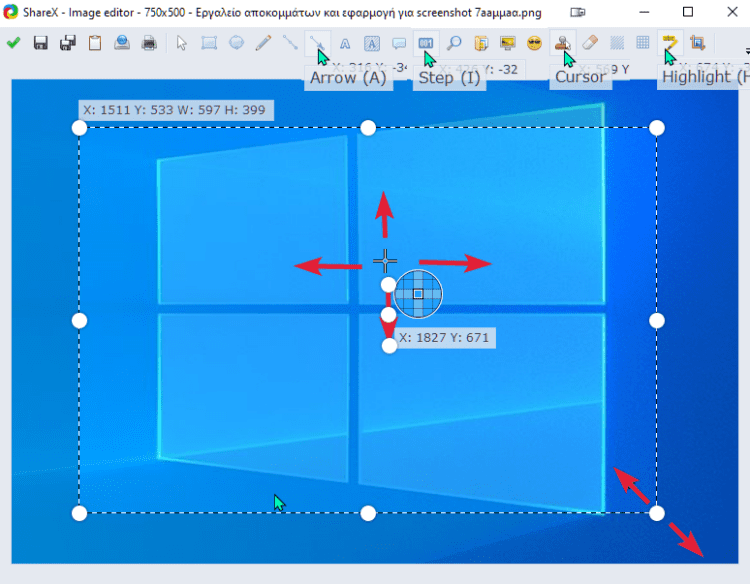Screen dimensions: 750x584
Task: Copy image to clipboard
Action: pyautogui.click(x=95, y=43)
